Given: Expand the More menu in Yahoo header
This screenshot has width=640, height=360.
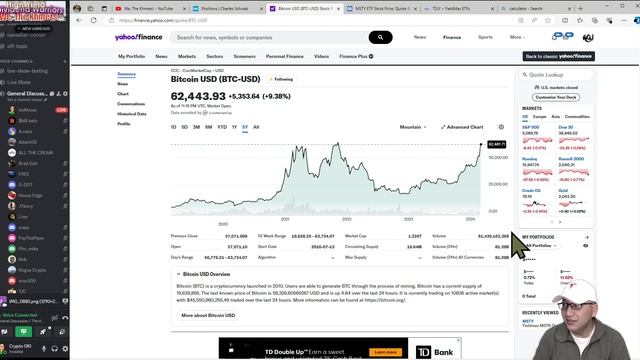Looking at the screenshot, I should click(x=517, y=37).
